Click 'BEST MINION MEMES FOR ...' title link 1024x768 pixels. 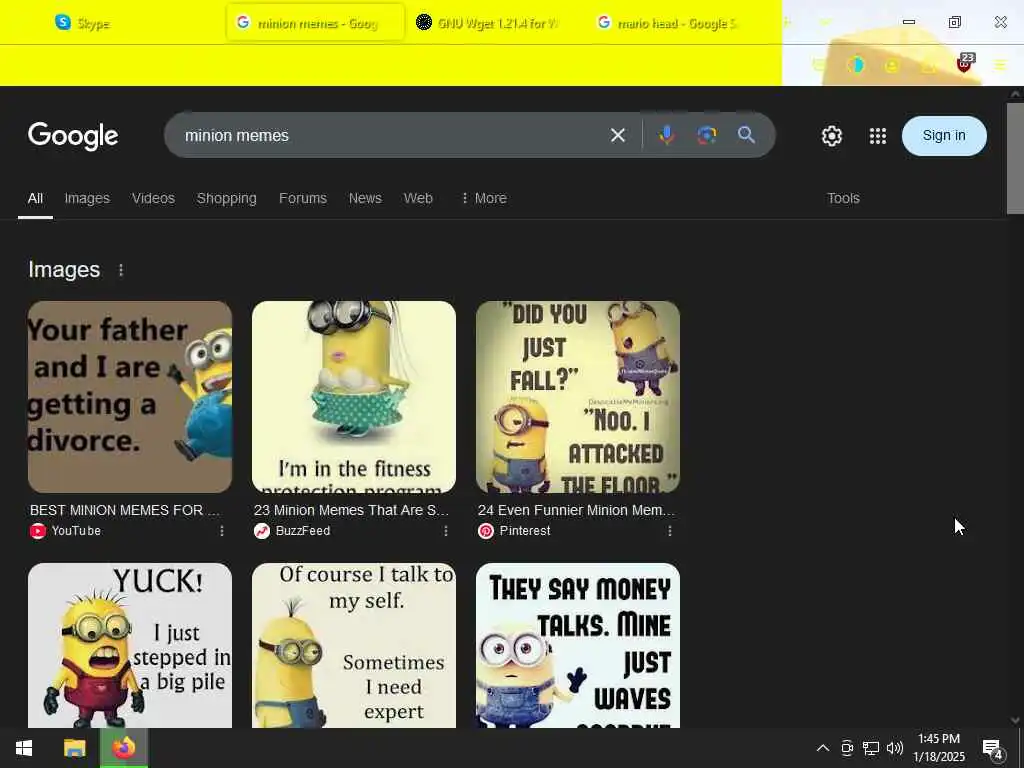click(125, 510)
